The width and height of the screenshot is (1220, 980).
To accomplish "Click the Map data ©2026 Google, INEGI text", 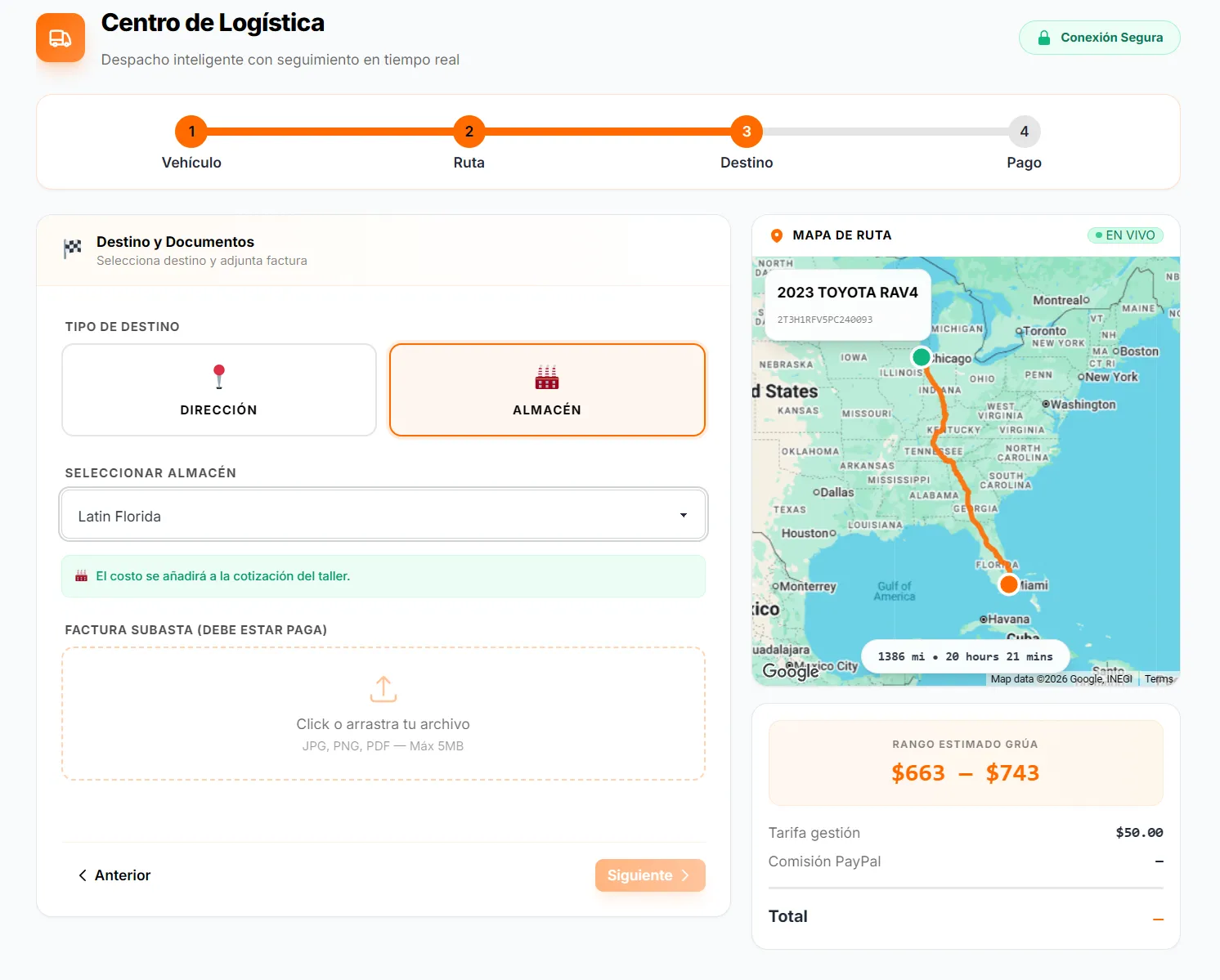I will 1061,679.
